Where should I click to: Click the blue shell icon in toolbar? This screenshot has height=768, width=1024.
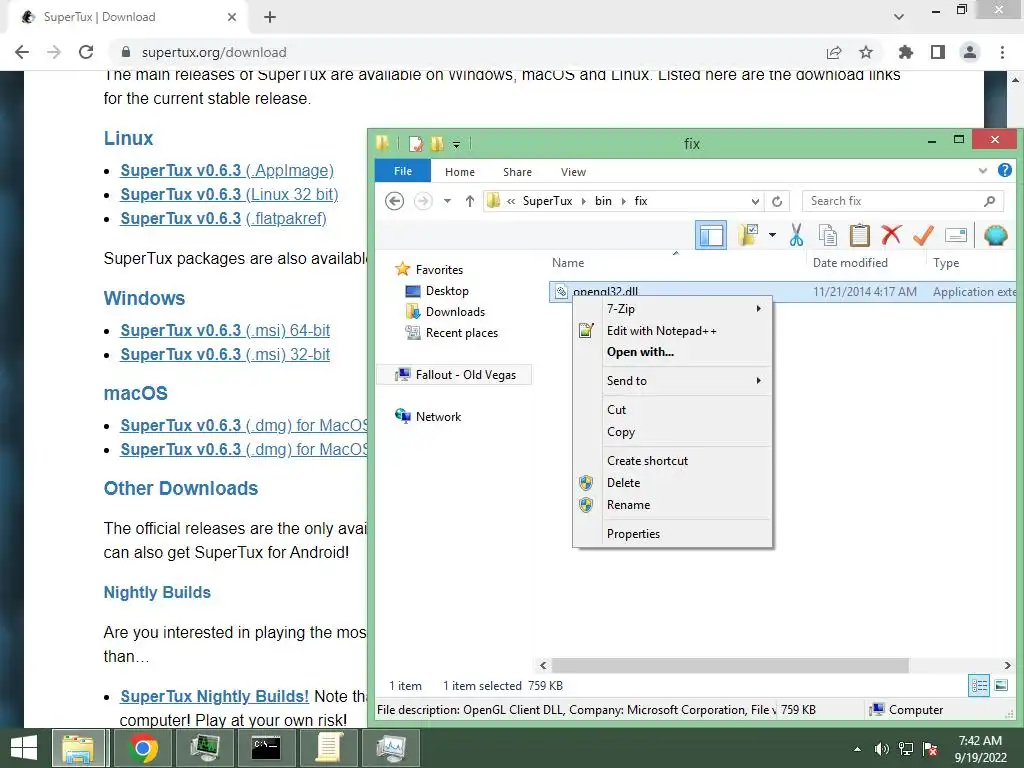tap(995, 235)
